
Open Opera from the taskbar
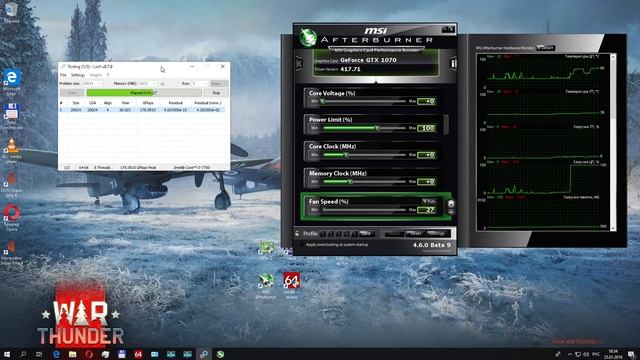[x=89, y=354]
